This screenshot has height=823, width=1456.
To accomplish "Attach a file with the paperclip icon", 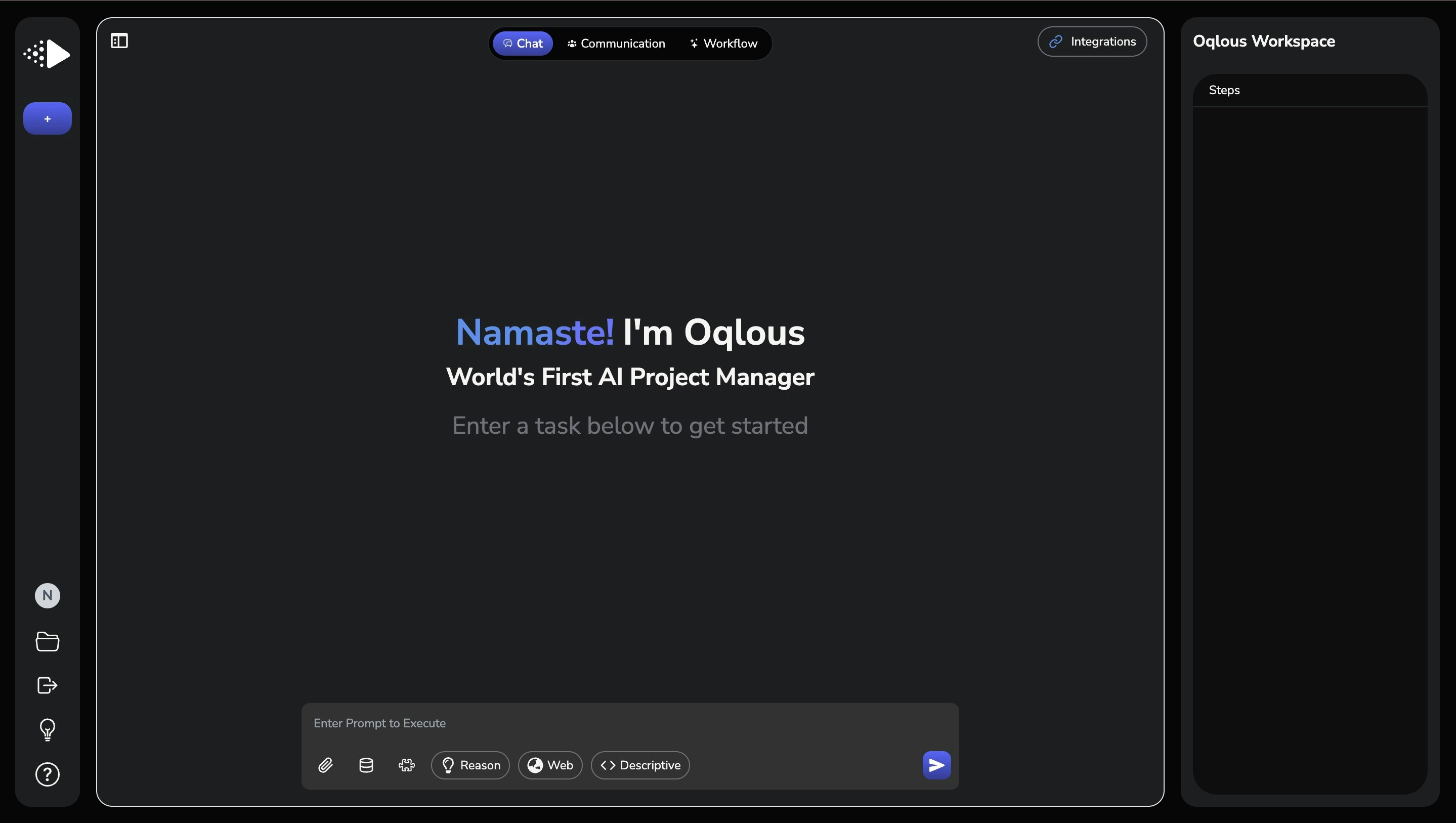I will pos(326,765).
